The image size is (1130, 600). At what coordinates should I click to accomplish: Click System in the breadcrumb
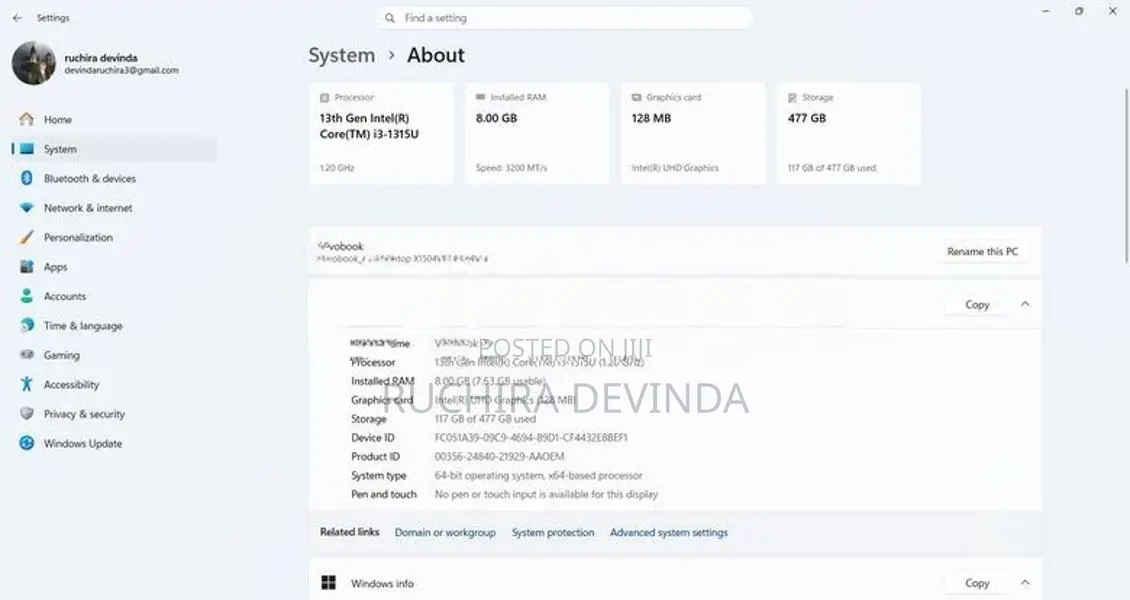pos(342,55)
